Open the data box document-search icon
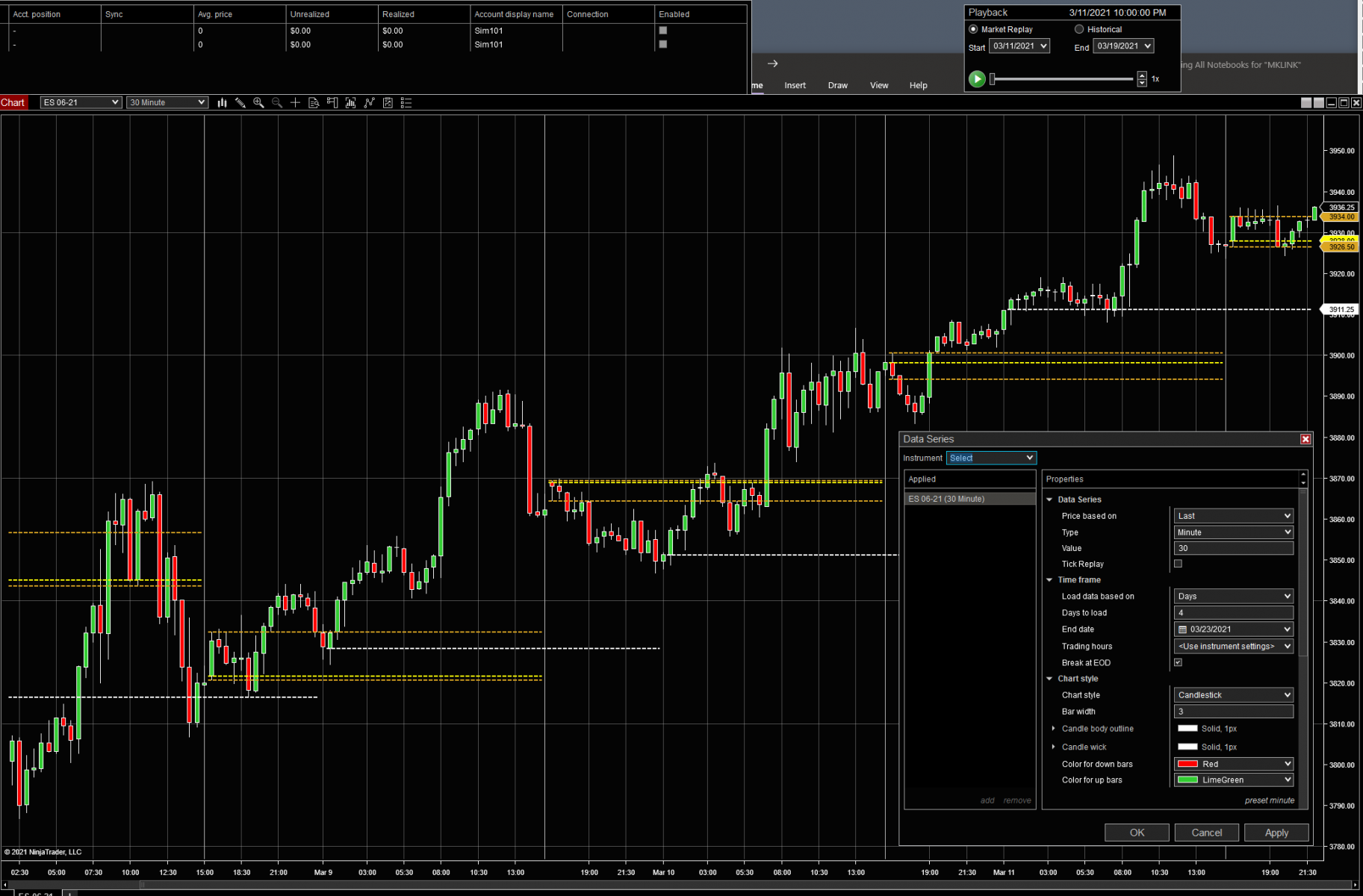1363x896 pixels. 314,103
